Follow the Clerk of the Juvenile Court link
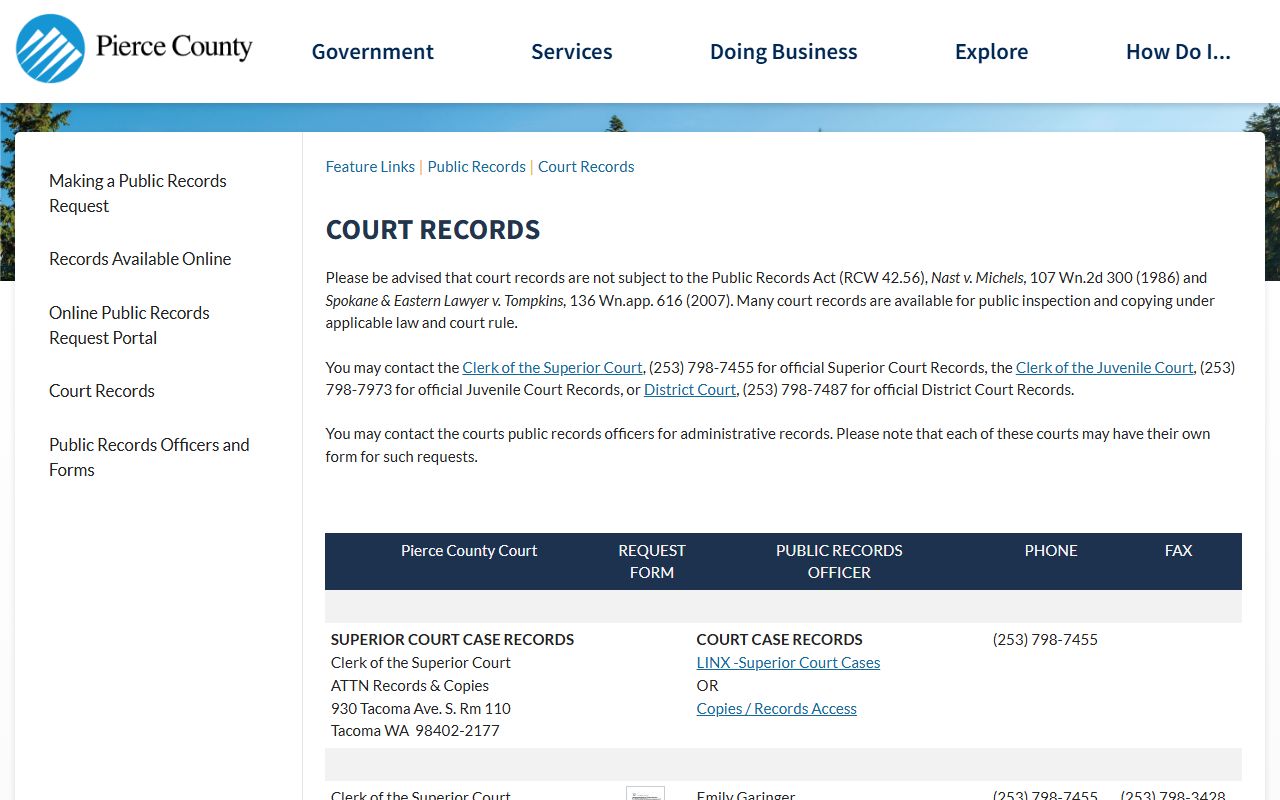Viewport: 1280px width, 800px height. point(1104,367)
